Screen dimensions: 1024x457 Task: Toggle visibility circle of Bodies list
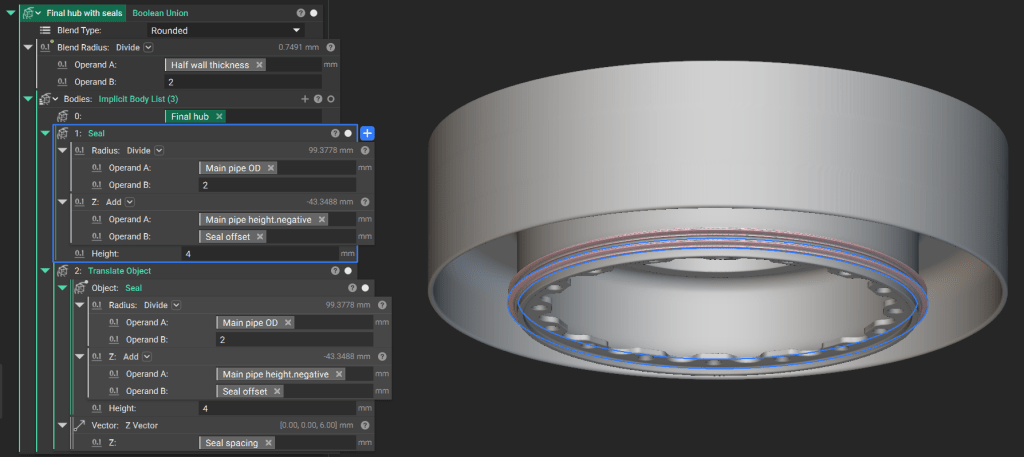(x=330, y=99)
